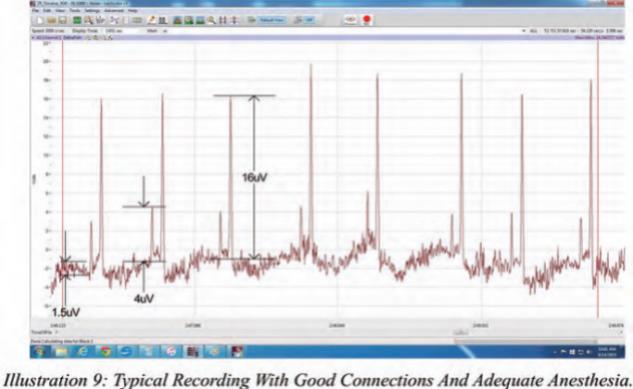
Task: Click the double cursor toolbar icon
Action: 223,20
